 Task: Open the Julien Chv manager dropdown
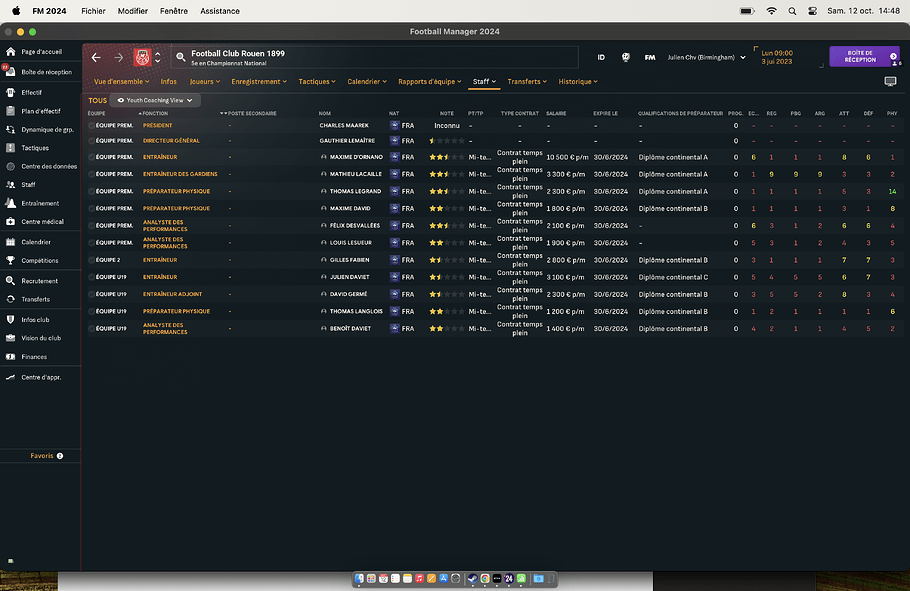coord(706,58)
